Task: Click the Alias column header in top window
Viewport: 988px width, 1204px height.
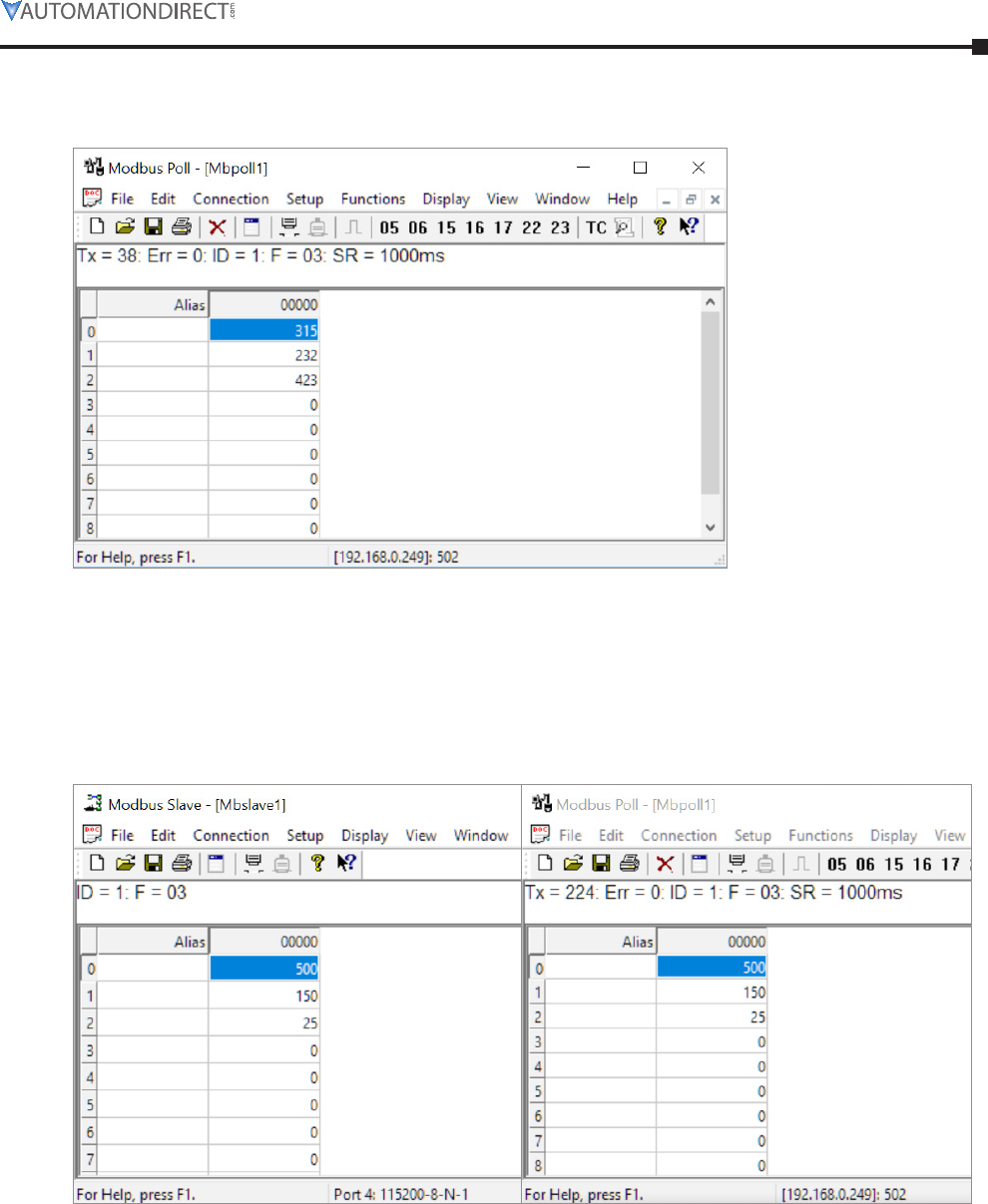Action: [x=154, y=305]
